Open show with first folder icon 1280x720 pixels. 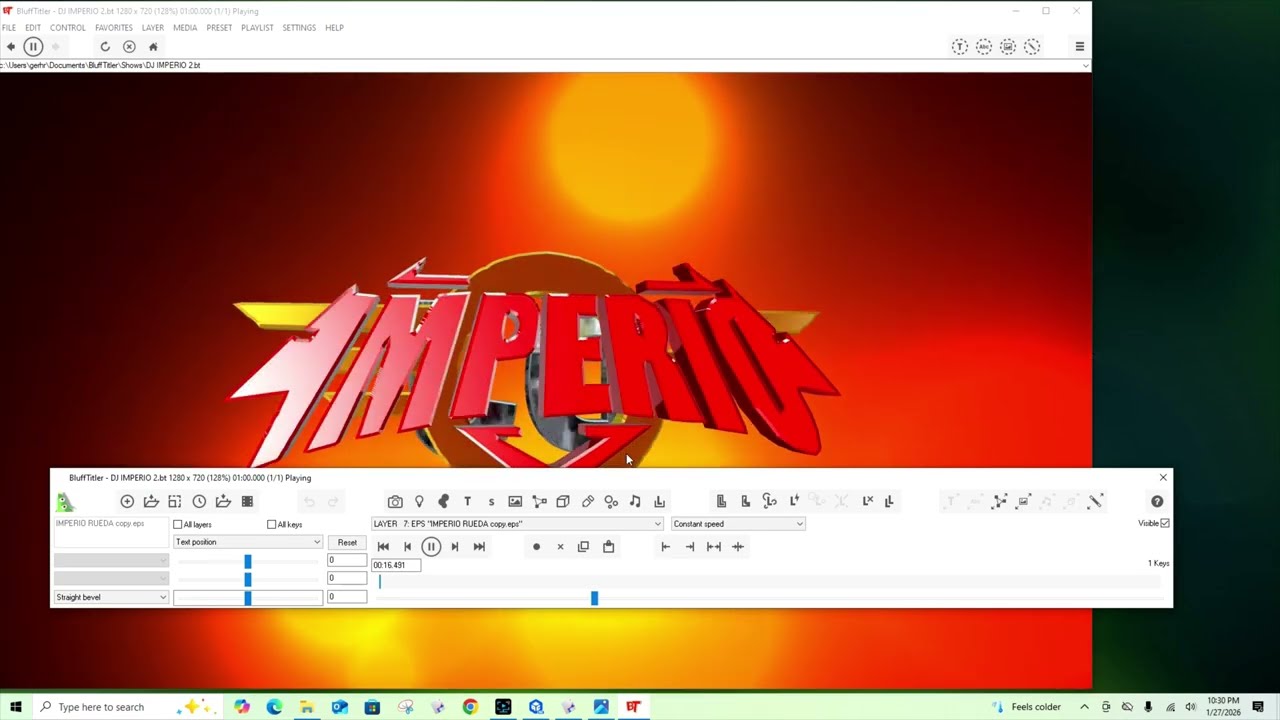(151, 501)
